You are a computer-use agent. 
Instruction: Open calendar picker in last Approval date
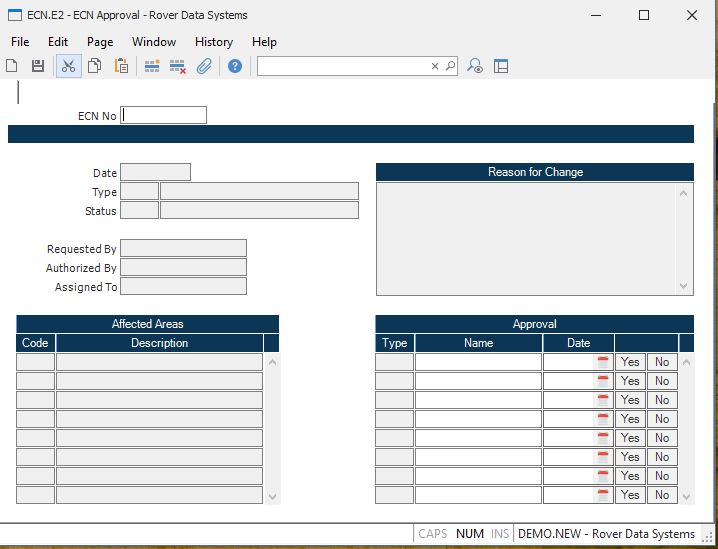[x=603, y=495]
